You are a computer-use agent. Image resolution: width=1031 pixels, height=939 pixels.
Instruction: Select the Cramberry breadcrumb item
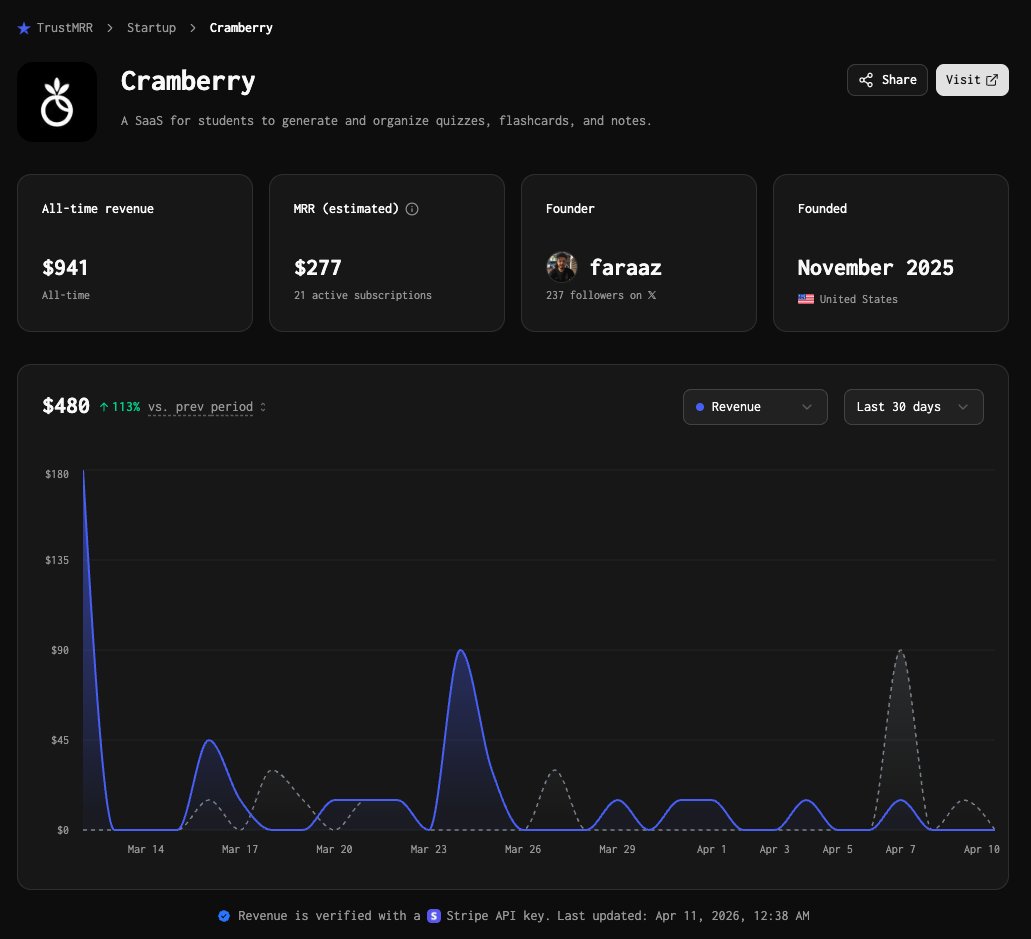241,28
